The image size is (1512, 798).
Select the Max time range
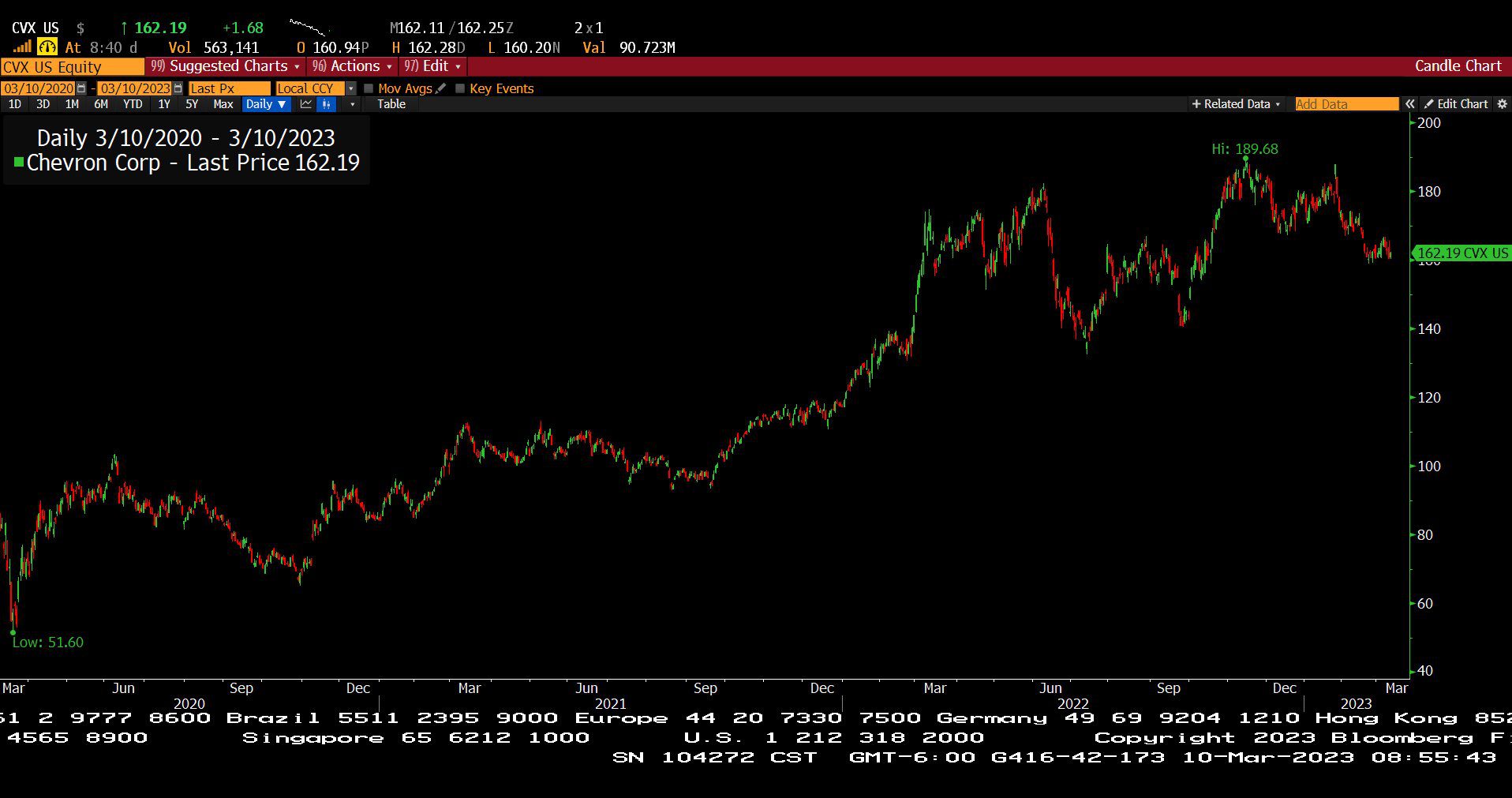coord(223,104)
